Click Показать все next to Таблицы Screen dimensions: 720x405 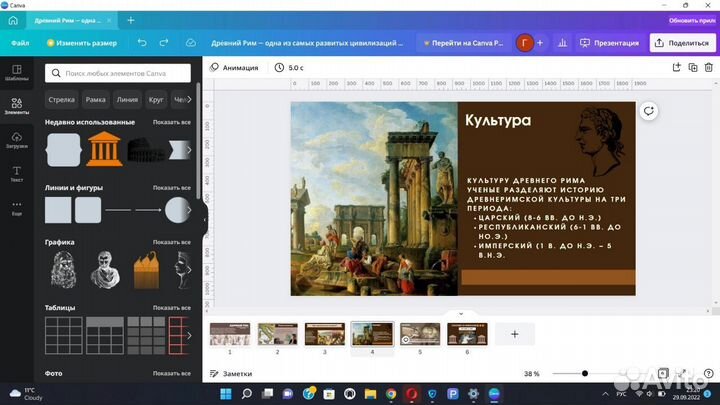(171, 307)
